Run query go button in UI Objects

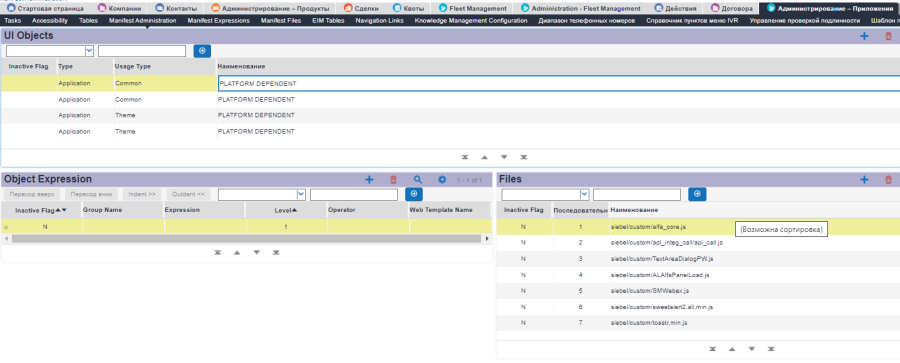point(202,51)
